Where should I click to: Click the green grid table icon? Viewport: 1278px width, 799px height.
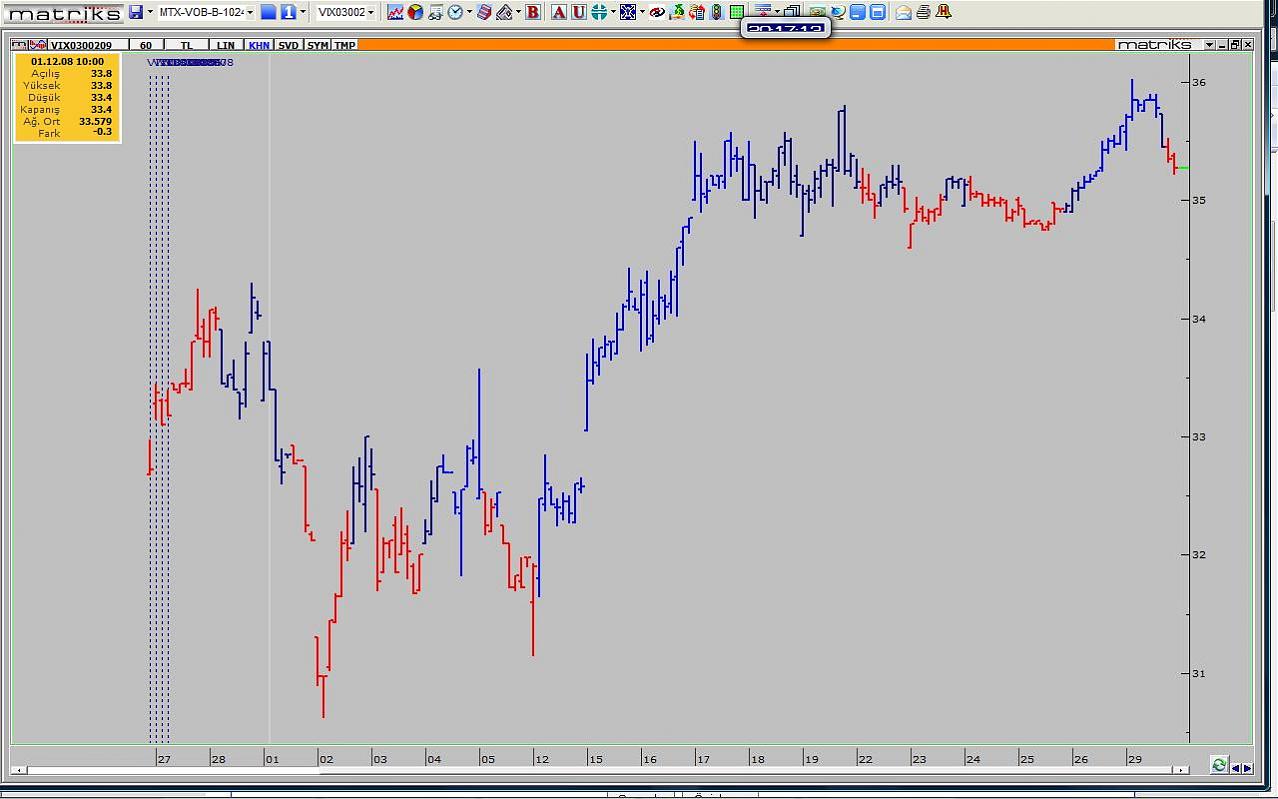click(x=736, y=12)
